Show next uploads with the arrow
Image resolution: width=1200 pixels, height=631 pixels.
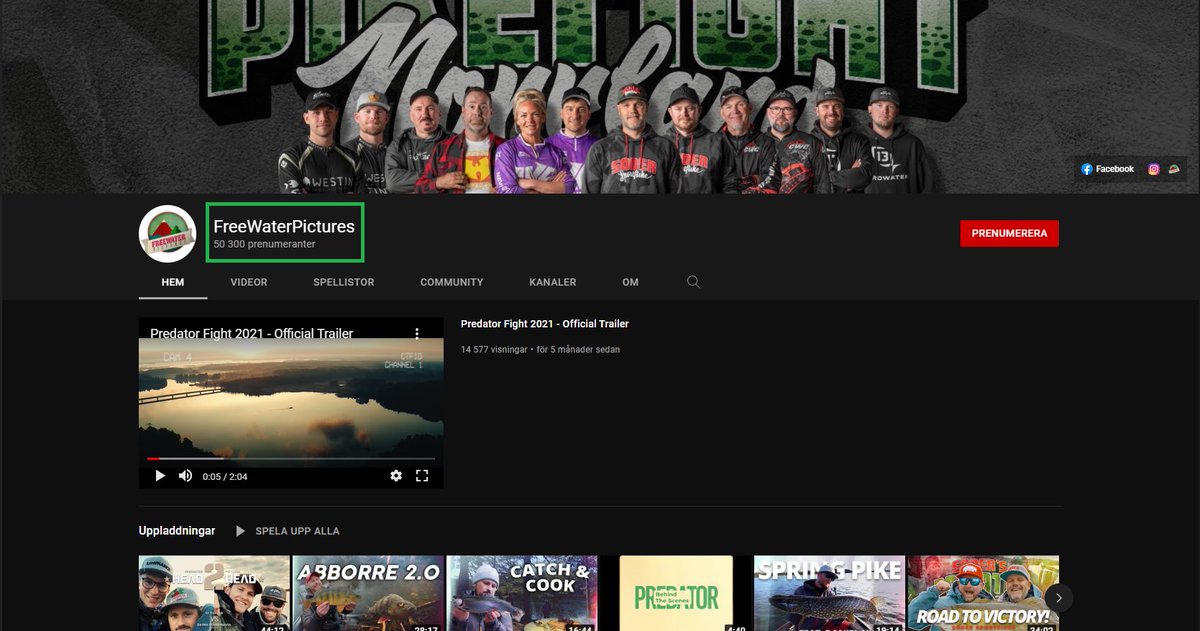[x=1059, y=598]
